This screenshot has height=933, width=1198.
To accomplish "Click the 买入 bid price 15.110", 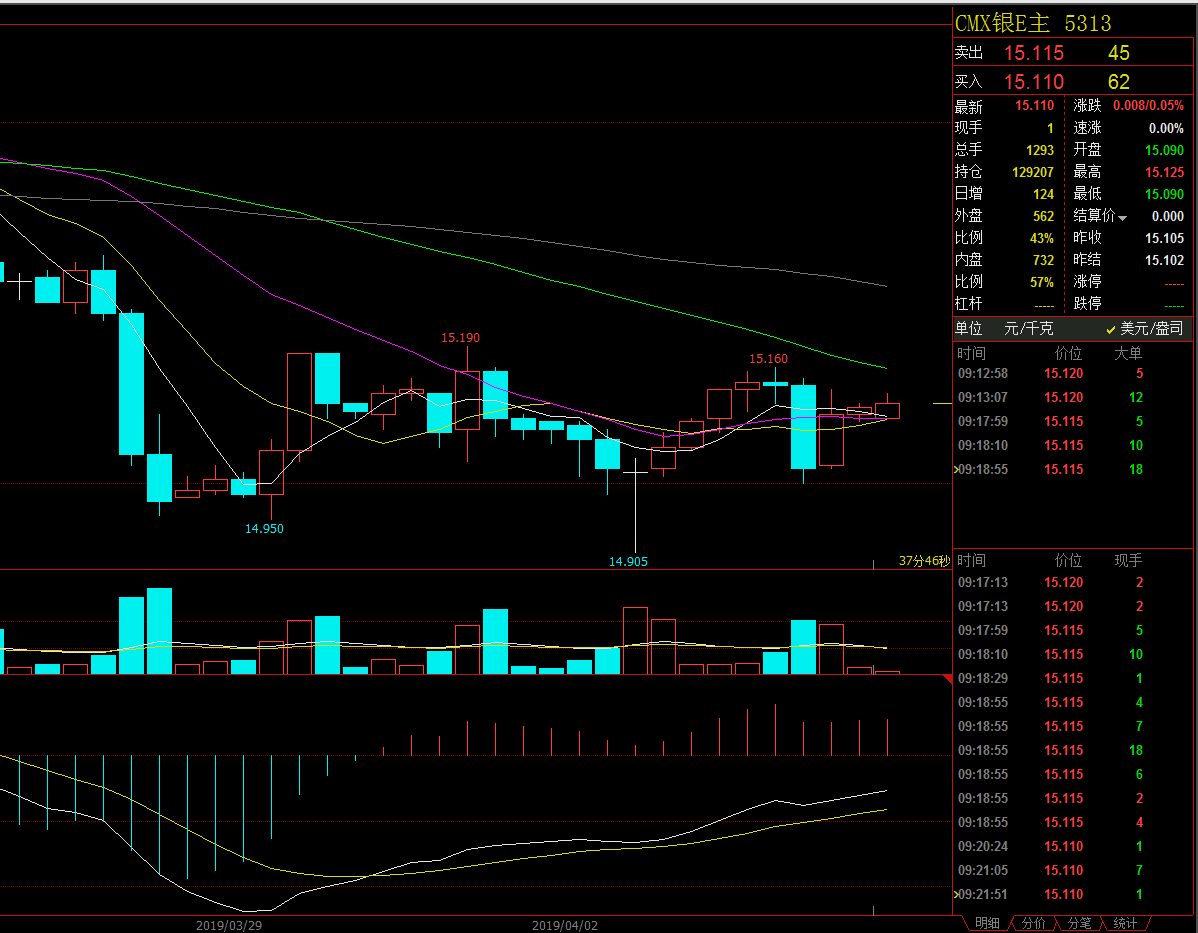I will click(1034, 82).
